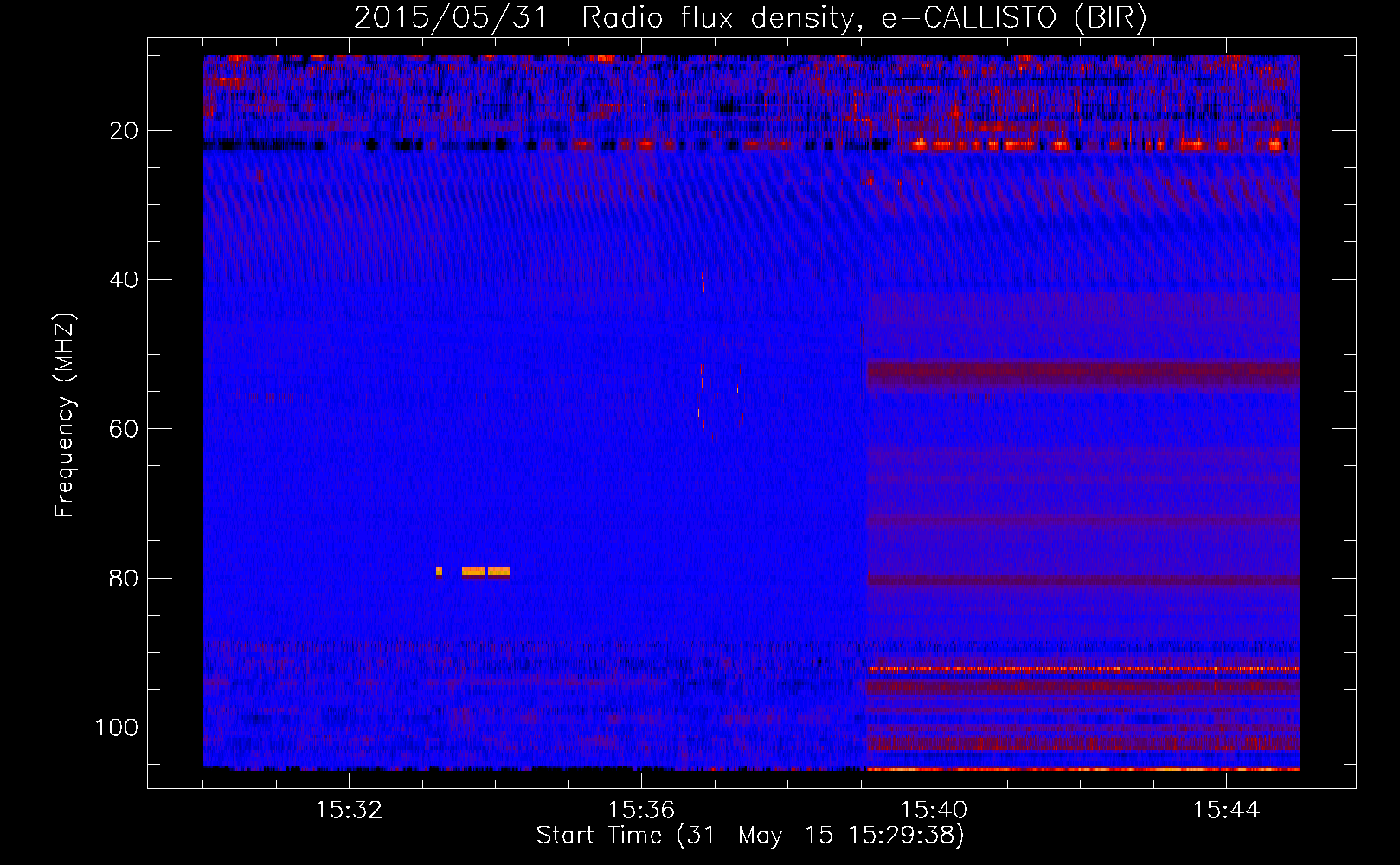Click the date "2015/05/31" in the title
Screen dimensions: 1400x865
pyautogui.click(x=451, y=17)
